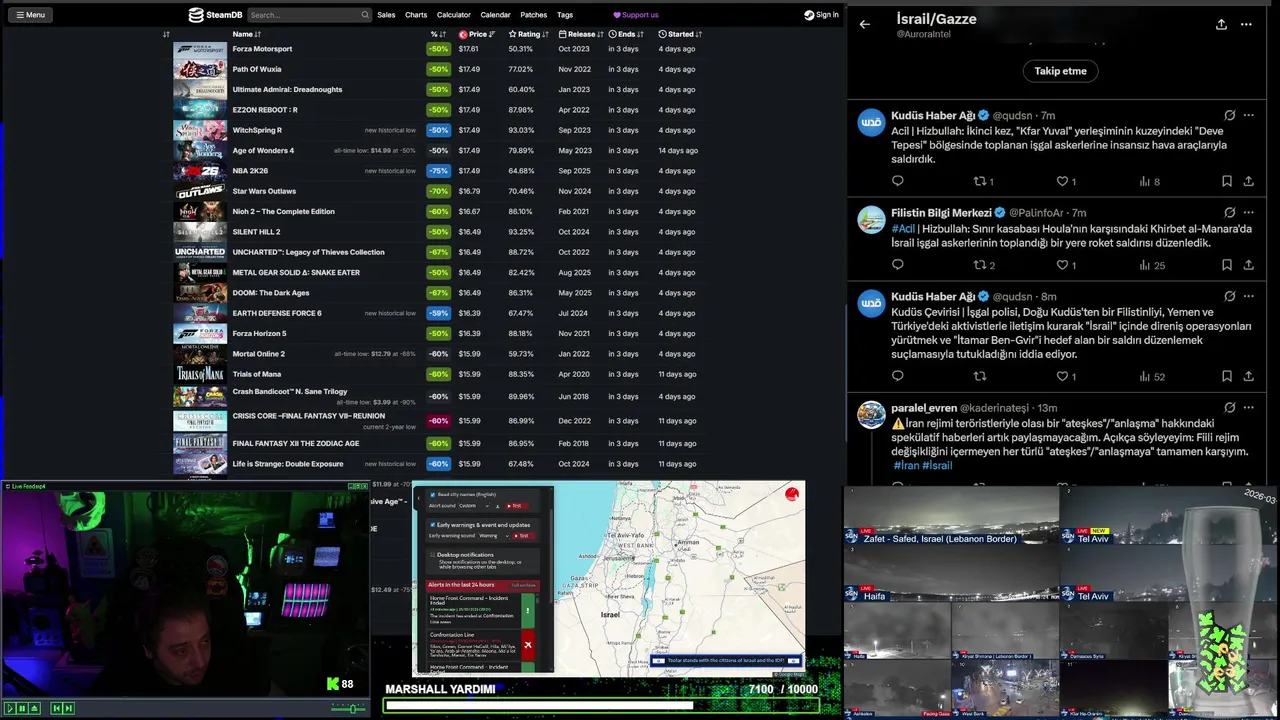
Task: Sort the table by Started column
Action: [x=680, y=34]
